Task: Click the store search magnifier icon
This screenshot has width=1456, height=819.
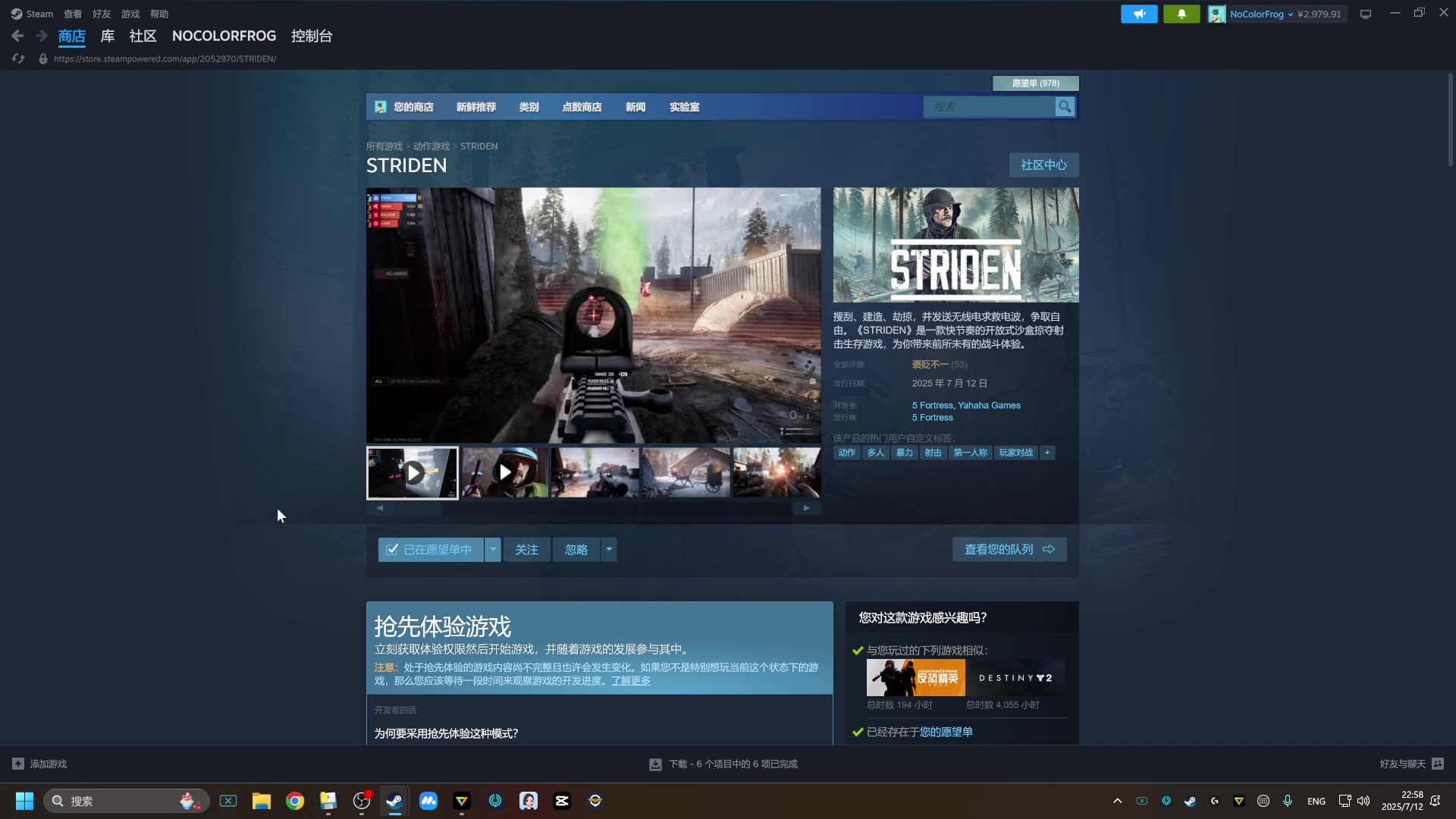Action: 1065,107
